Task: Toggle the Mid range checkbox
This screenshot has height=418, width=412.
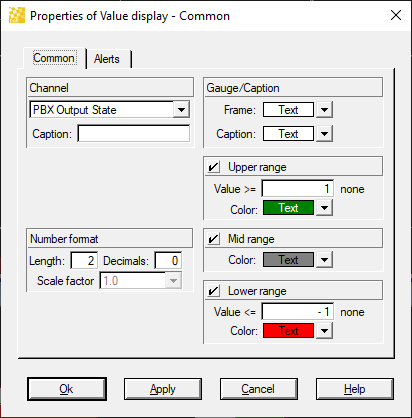Action: coord(213,239)
